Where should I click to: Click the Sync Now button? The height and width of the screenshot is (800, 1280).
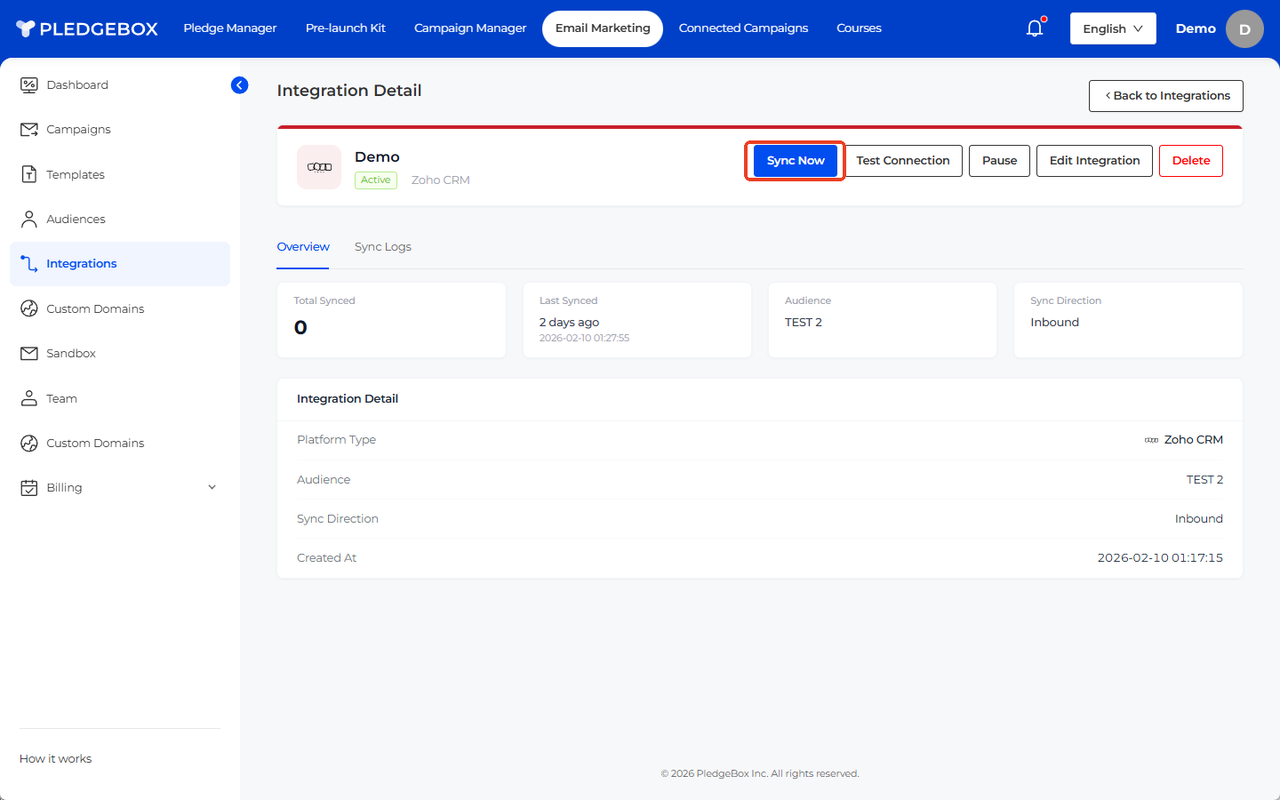pyautogui.click(x=795, y=161)
